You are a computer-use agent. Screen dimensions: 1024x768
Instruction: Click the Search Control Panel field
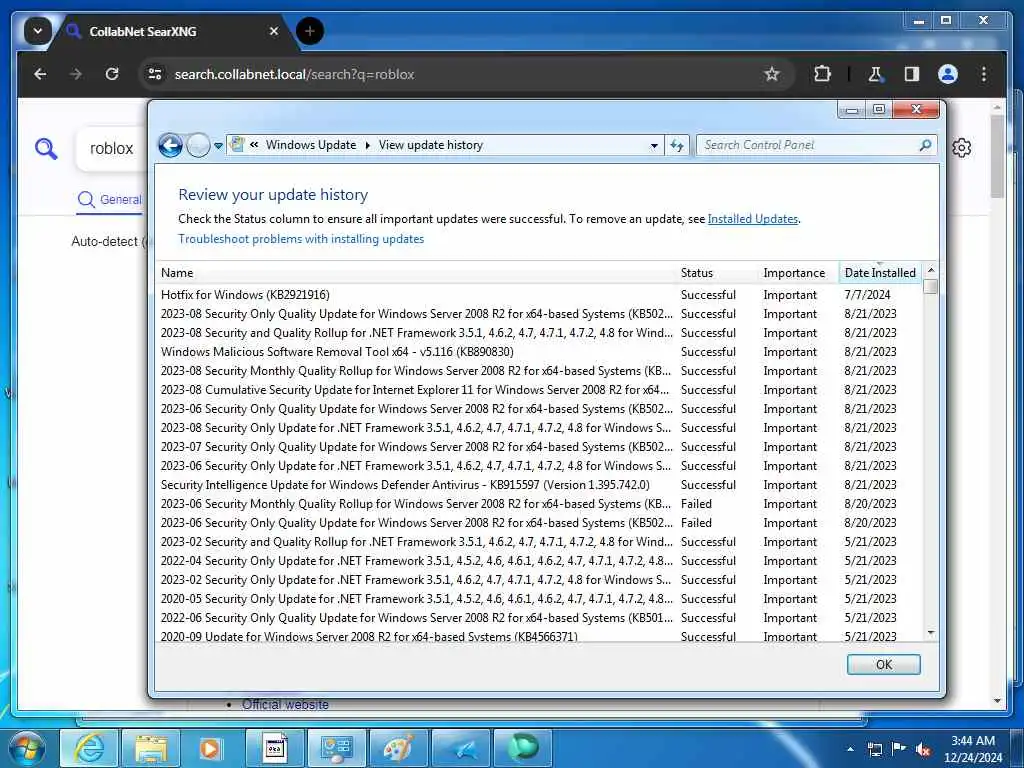tap(816, 145)
